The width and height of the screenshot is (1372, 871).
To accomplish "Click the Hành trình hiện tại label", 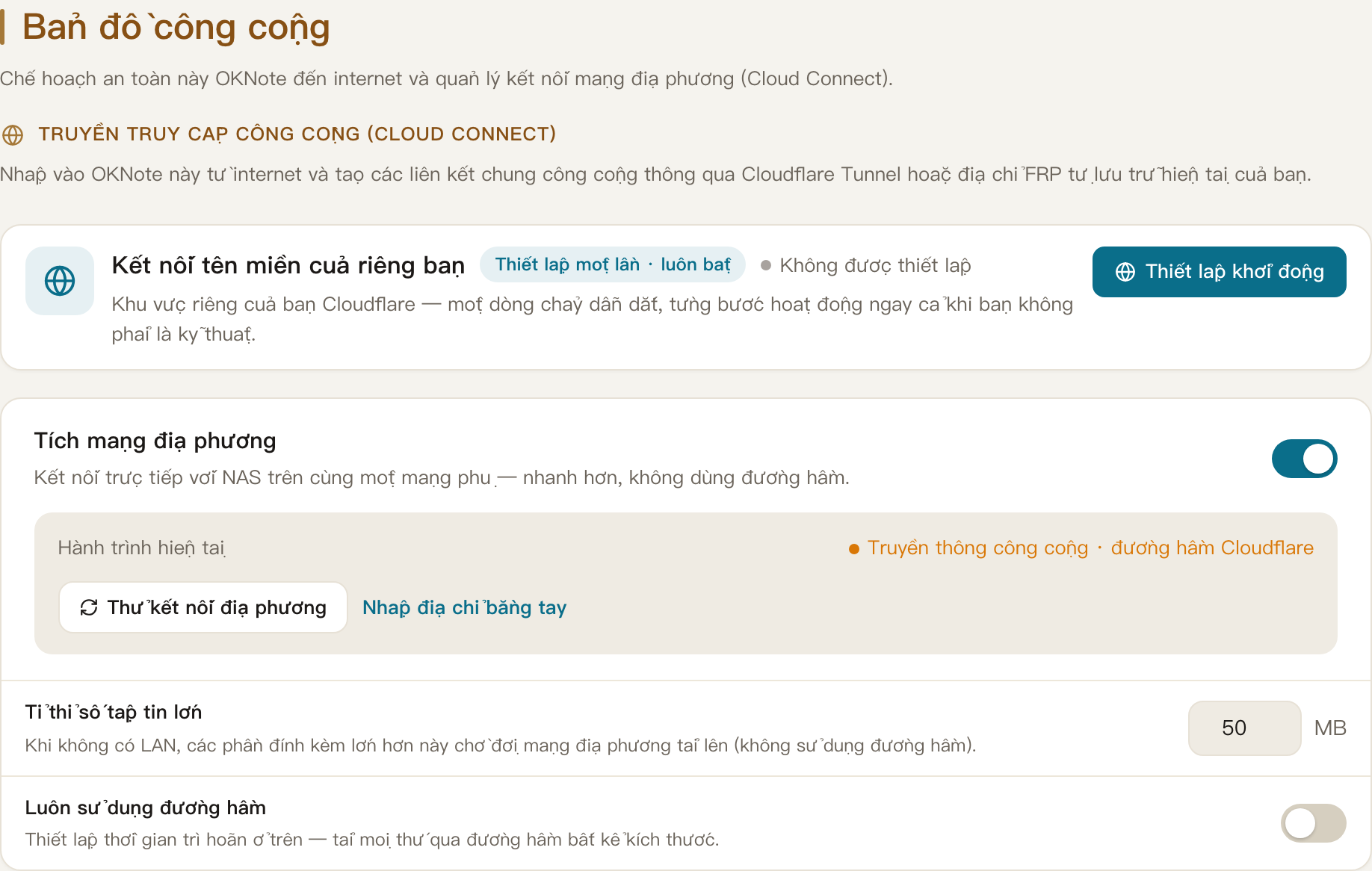I will pos(141,548).
